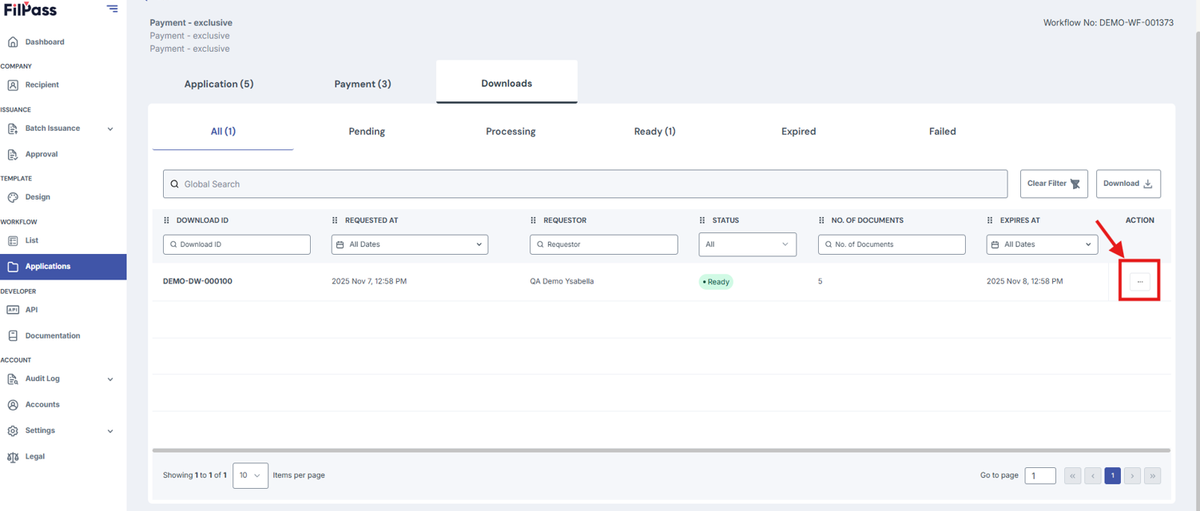Click the Applications folder icon

13,266
